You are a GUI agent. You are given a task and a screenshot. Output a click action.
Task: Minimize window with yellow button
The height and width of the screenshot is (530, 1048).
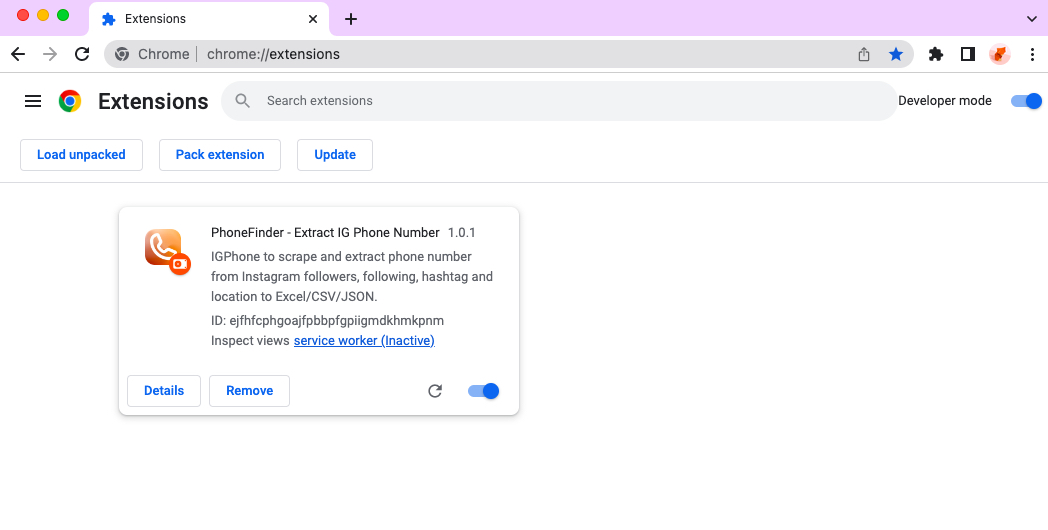coord(43,15)
